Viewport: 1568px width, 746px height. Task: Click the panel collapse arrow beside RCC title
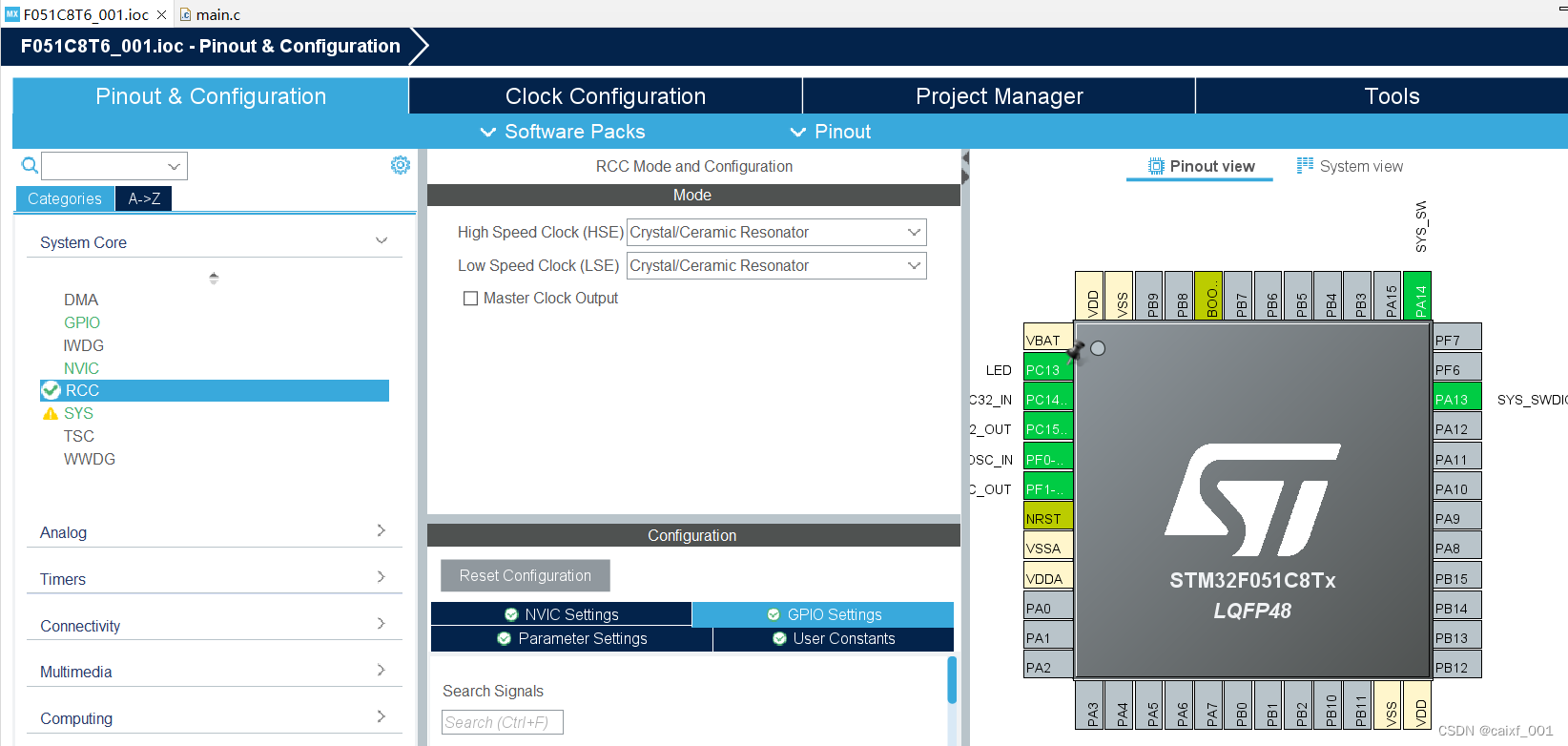click(965, 167)
